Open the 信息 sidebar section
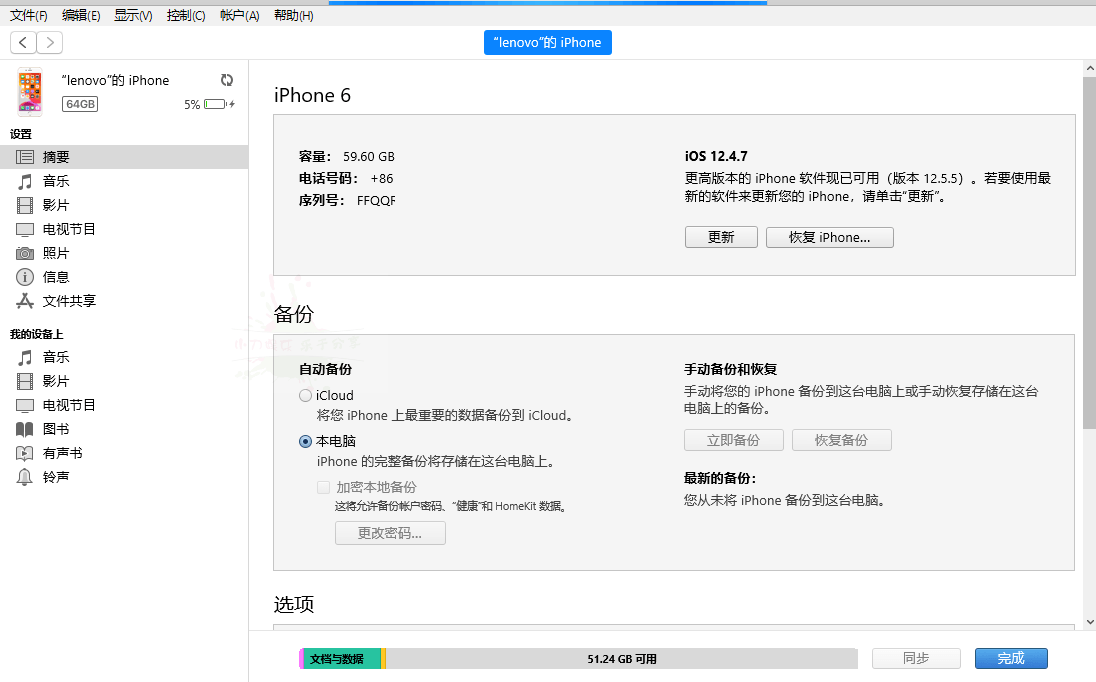 pos(55,277)
